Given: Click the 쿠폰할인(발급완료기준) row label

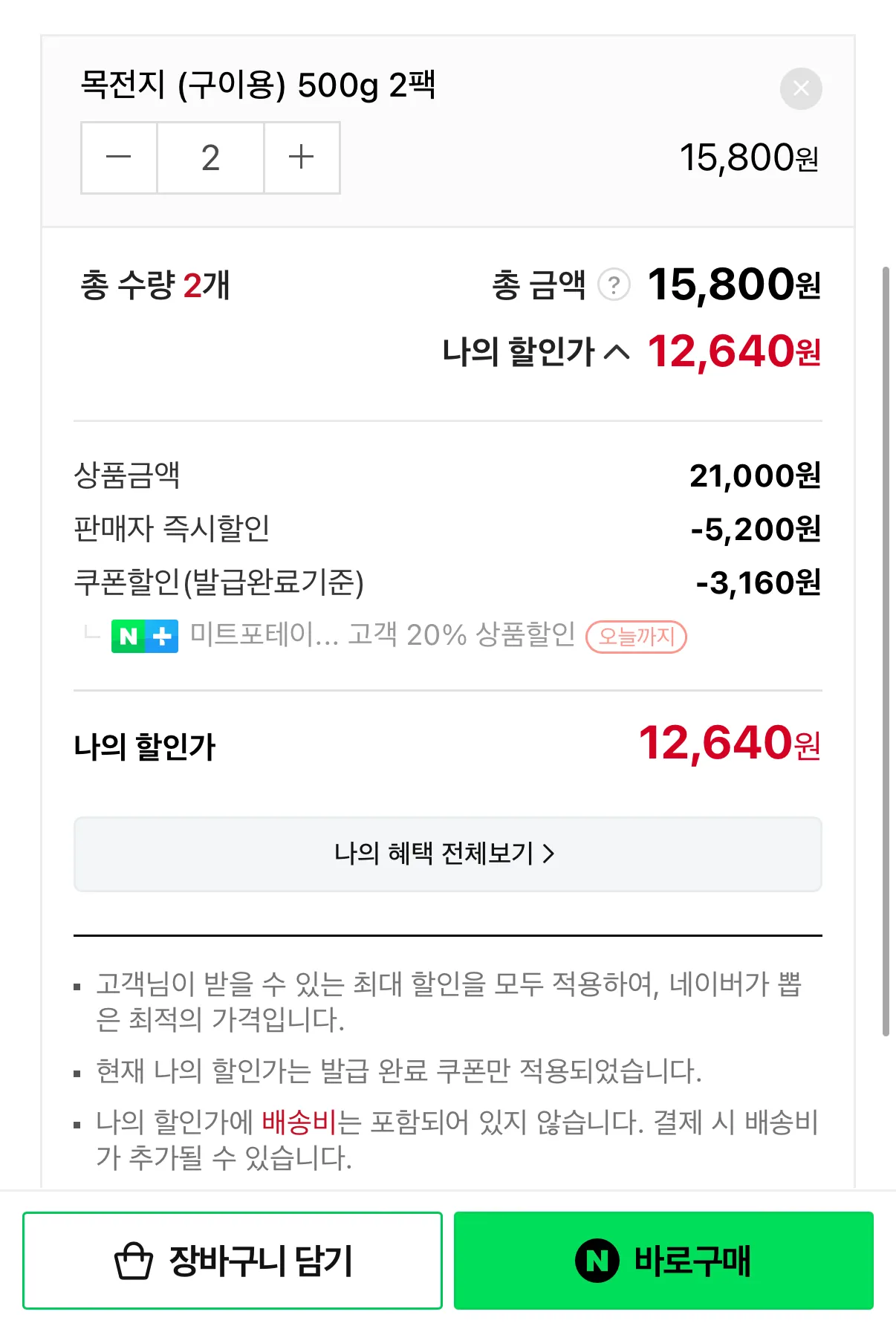Looking at the screenshot, I should [x=219, y=582].
